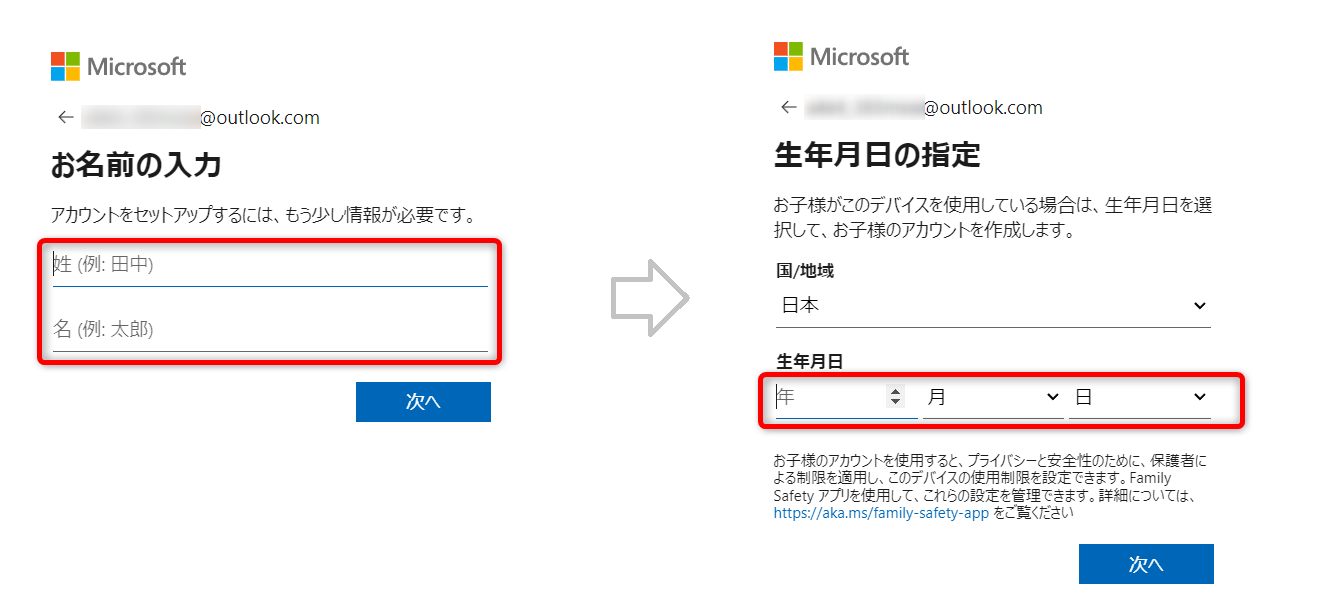The width and height of the screenshot is (1344, 599).
Task: Click the お名前の入力 heading
Action: coord(136,165)
